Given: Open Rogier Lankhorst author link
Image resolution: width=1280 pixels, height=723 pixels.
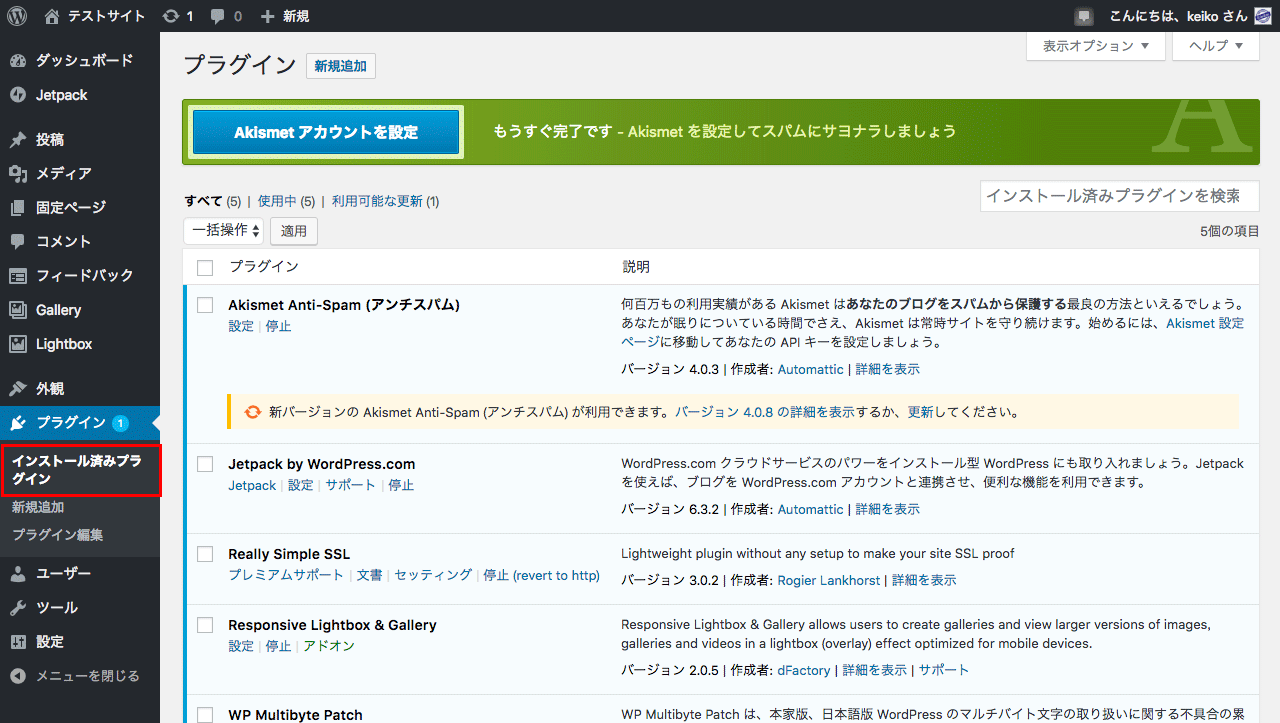Looking at the screenshot, I should pos(828,580).
